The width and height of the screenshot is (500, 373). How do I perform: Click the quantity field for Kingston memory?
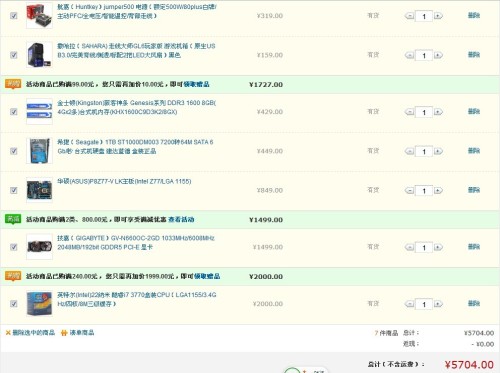pyautogui.click(x=424, y=112)
